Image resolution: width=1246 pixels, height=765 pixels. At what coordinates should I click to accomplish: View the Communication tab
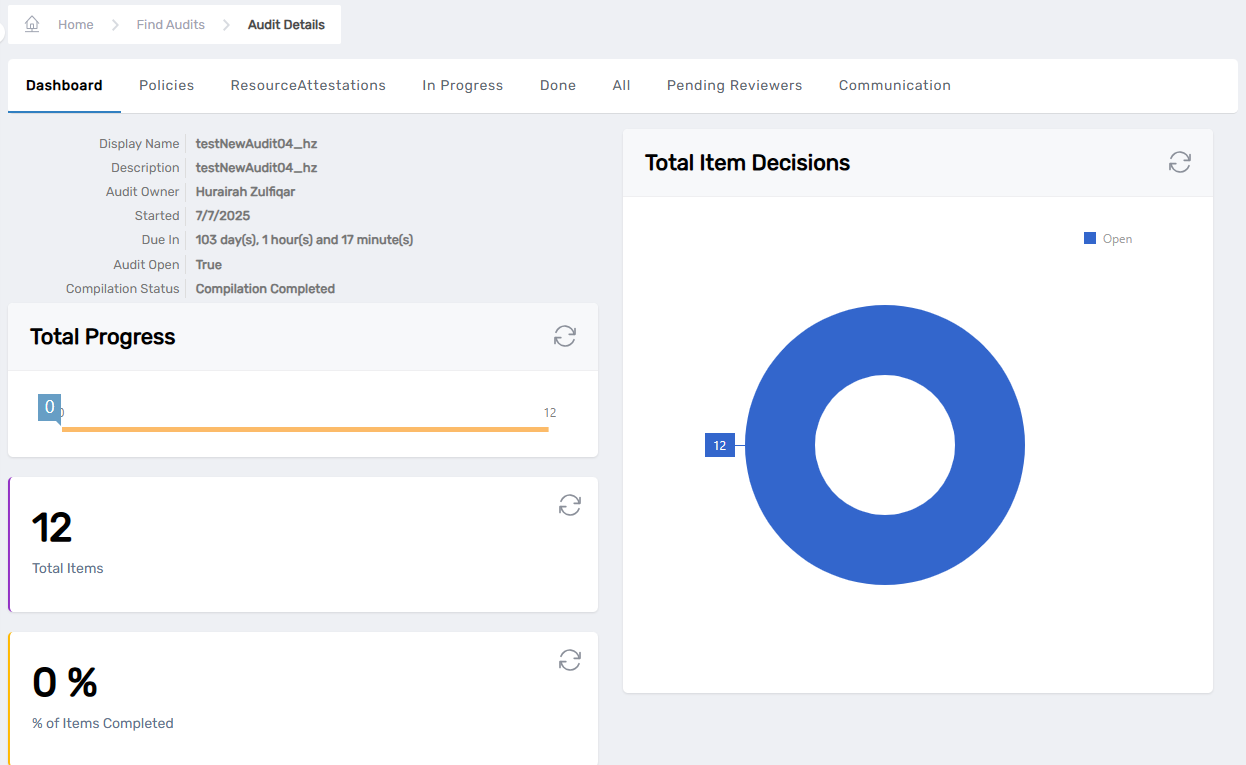tap(894, 85)
